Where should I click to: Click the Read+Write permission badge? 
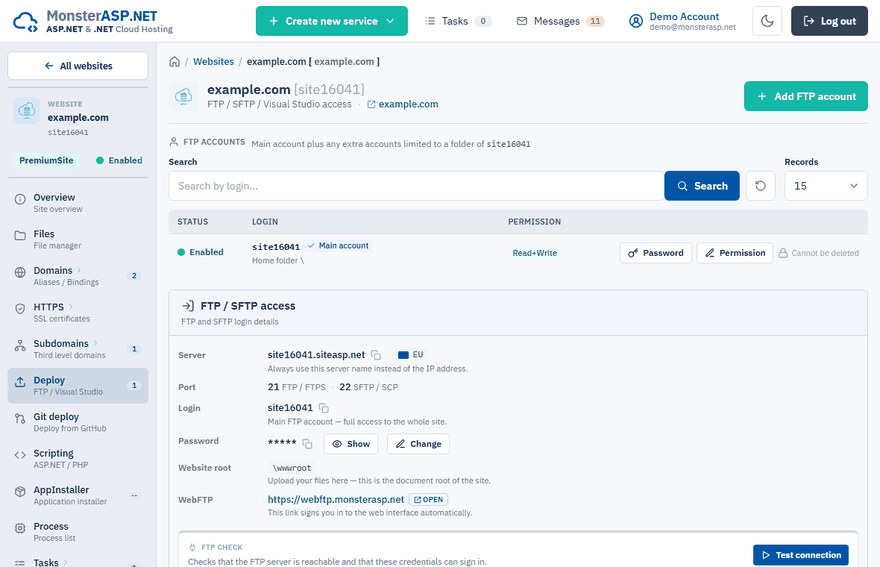pyautogui.click(x=534, y=253)
